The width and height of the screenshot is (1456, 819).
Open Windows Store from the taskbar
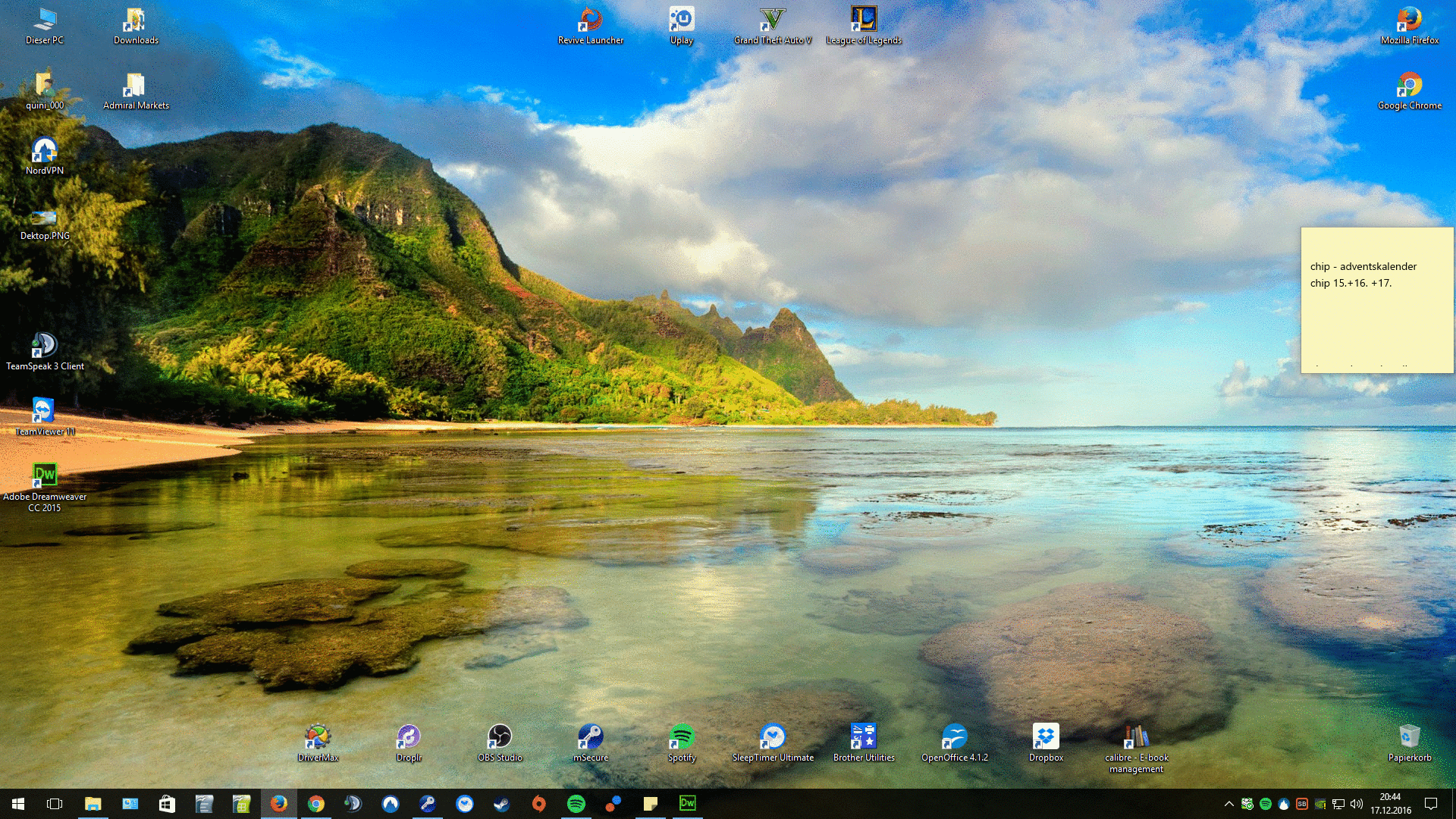(167, 804)
